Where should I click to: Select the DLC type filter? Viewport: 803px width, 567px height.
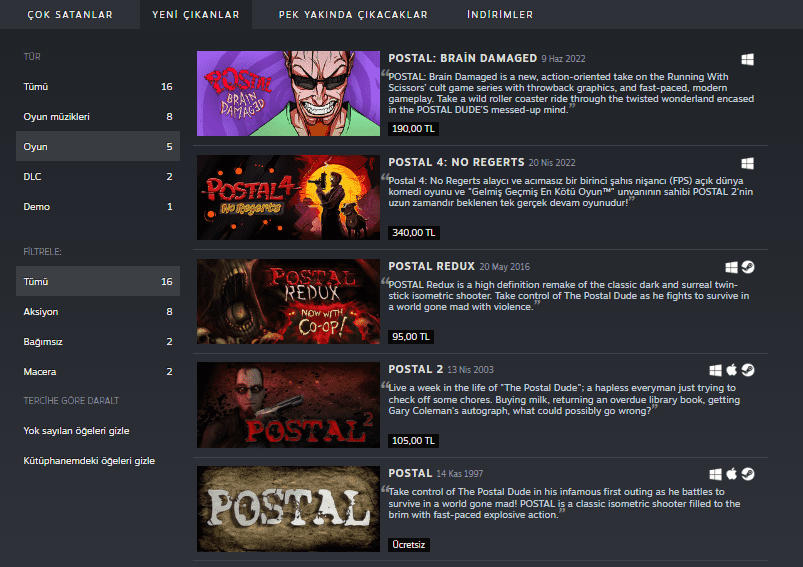(34, 177)
